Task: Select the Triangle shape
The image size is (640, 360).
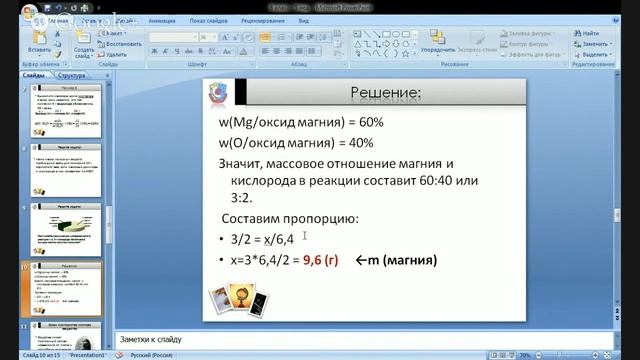Action: click(357, 44)
